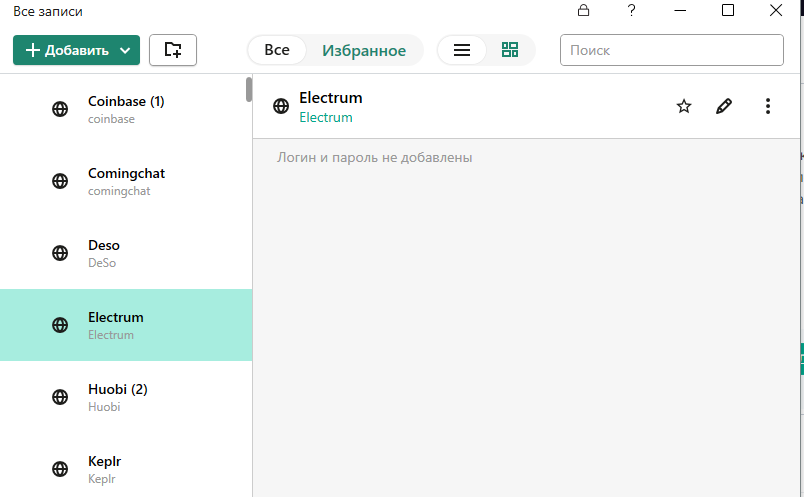
Task: Click globe icon next to Huobi (2)
Action: point(60,397)
